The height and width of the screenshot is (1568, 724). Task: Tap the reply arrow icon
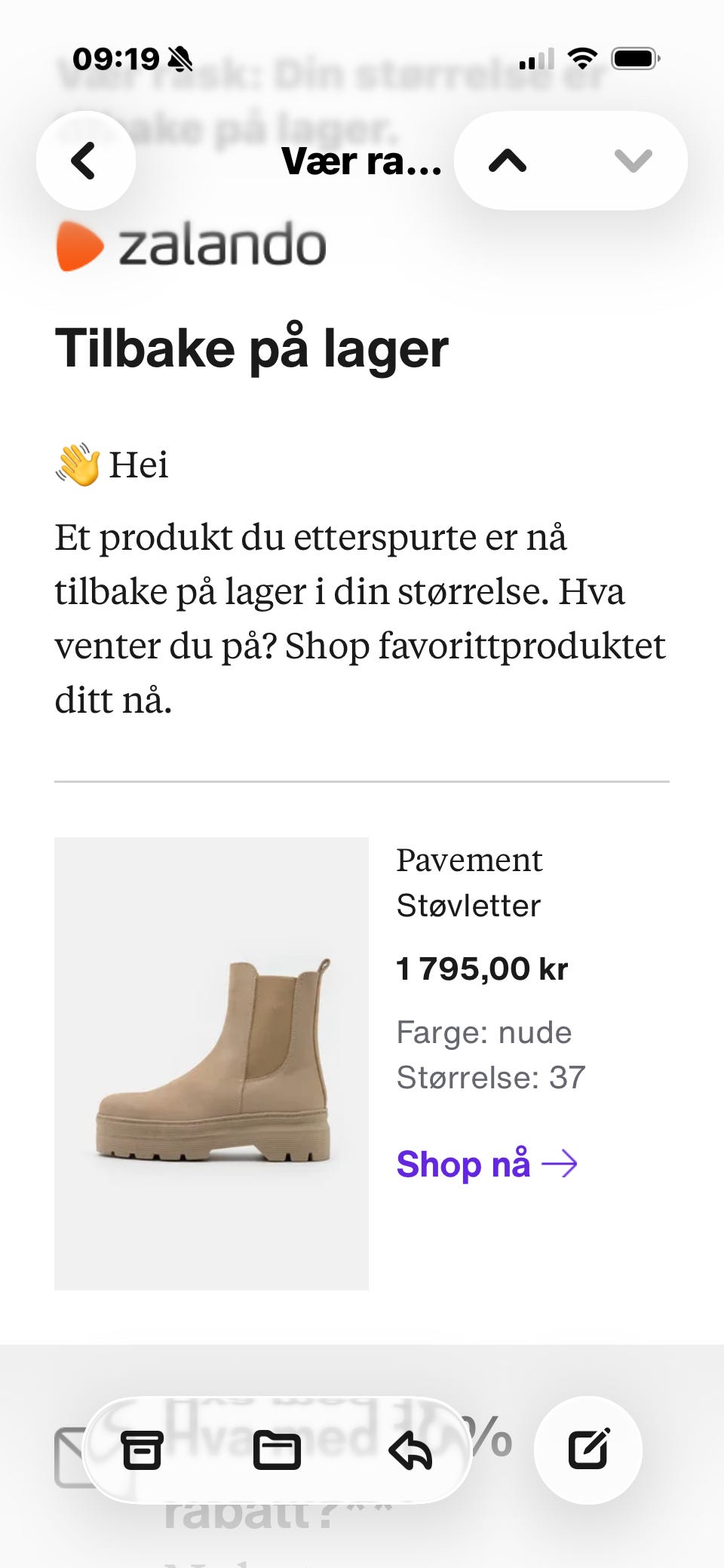tap(410, 1450)
